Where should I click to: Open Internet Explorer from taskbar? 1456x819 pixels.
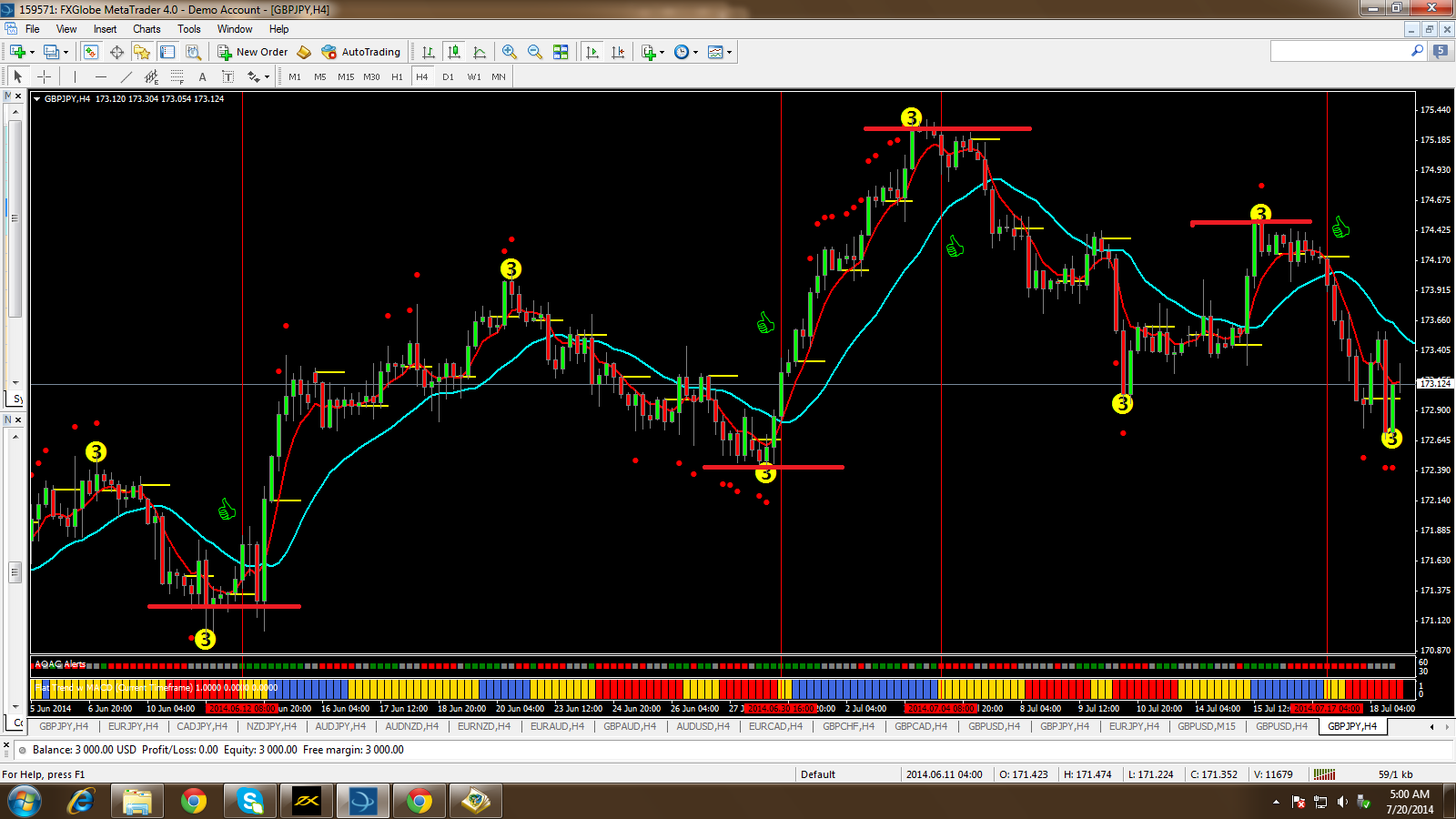pos(80,801)
